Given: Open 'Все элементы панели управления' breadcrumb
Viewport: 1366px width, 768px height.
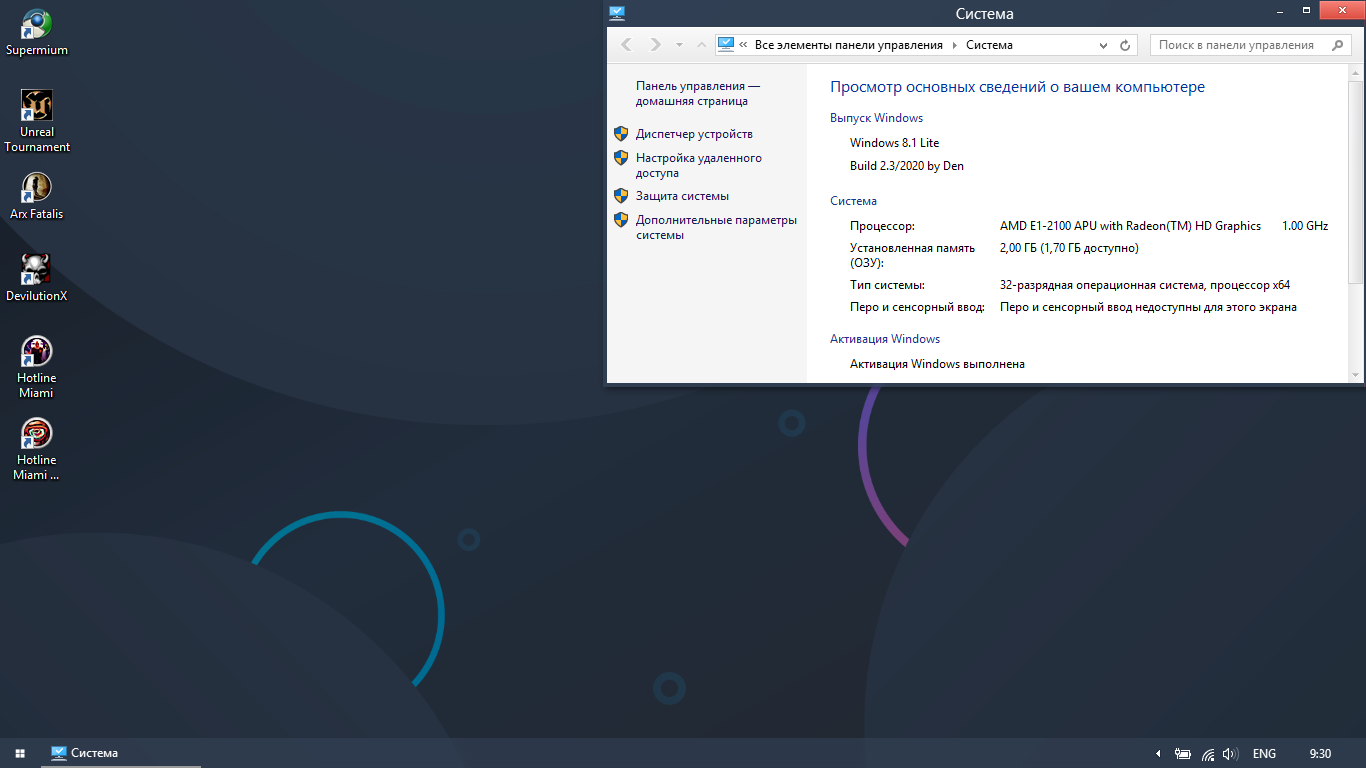Looking at the screenshot, I should 849,45.
